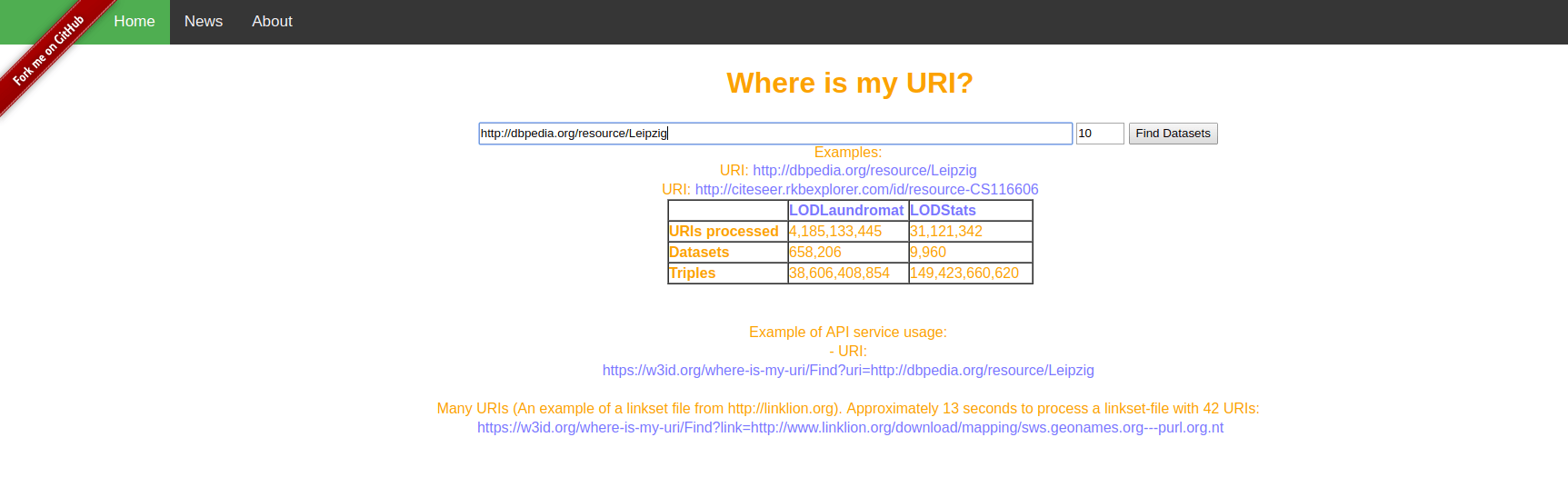The width and height of the screenshot is (1568, 487).
Task: Click the 'Where is my URI?' heading
Action: pos(850,83)
